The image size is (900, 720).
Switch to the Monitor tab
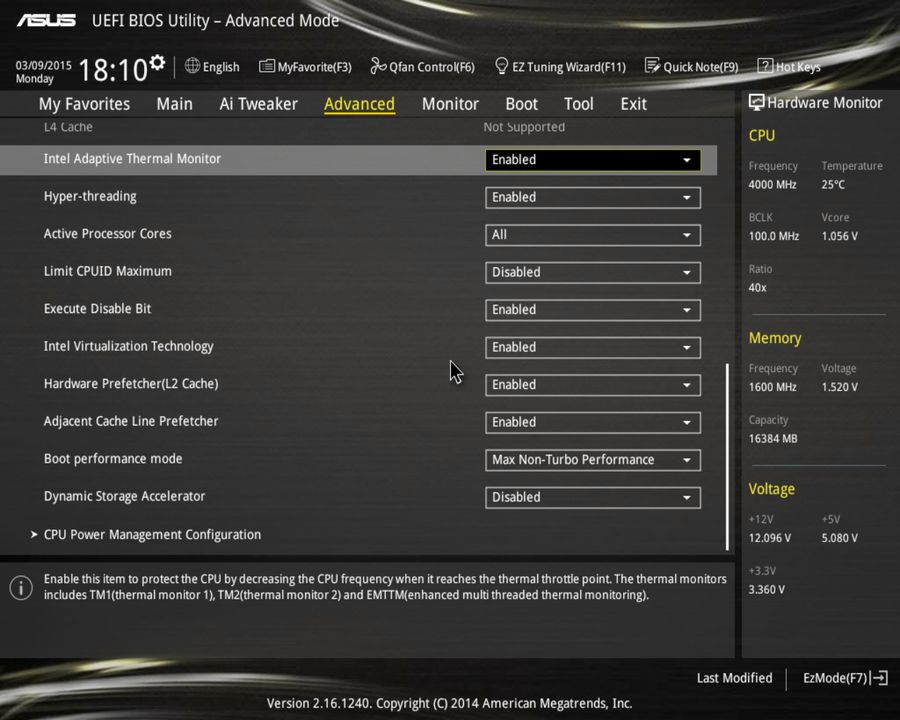[x=450, y=103]
